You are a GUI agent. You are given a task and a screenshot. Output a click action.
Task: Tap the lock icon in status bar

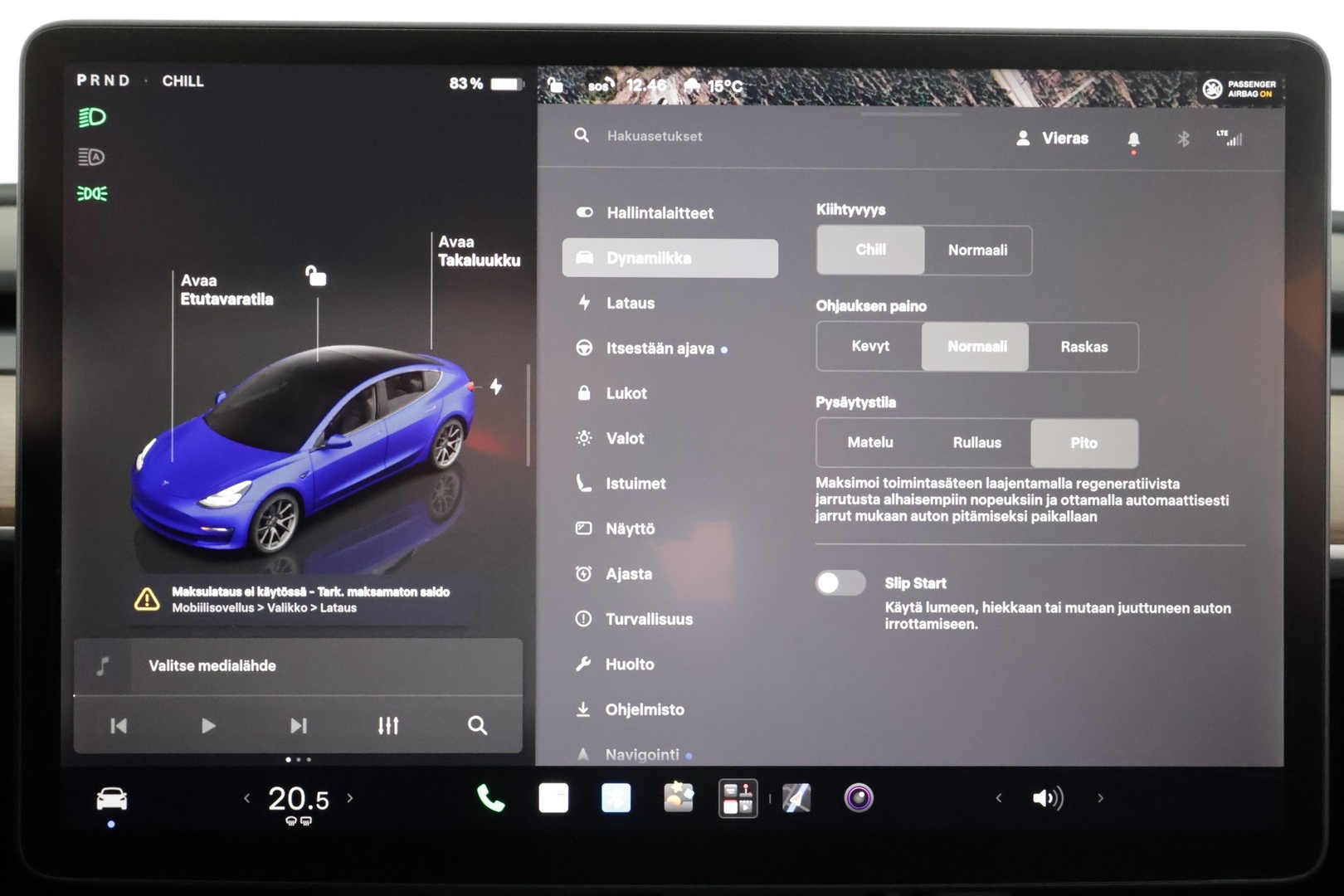pyautogui.click(x=555, y=85)
